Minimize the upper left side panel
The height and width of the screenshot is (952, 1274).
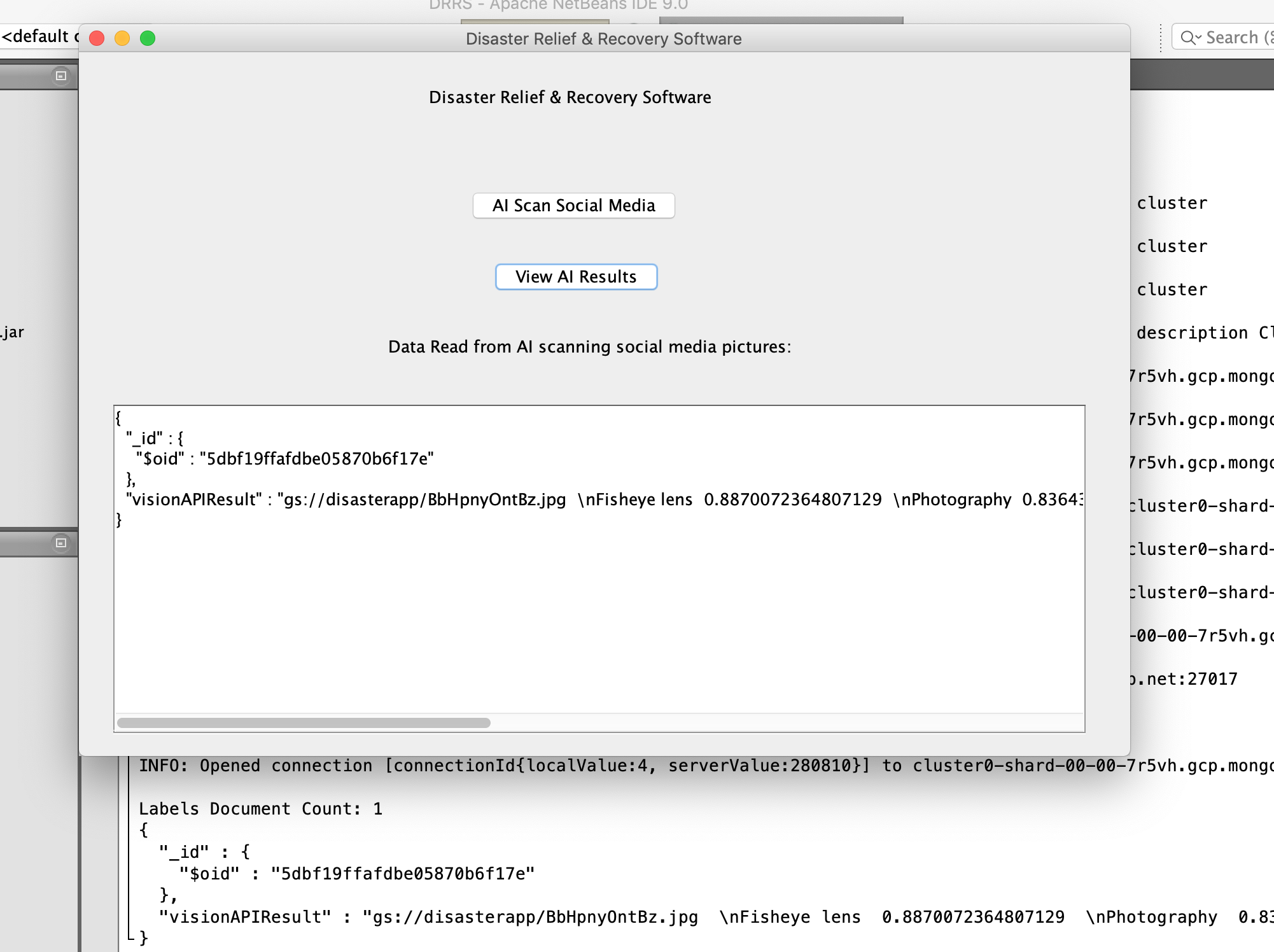(x=60, y=76)
